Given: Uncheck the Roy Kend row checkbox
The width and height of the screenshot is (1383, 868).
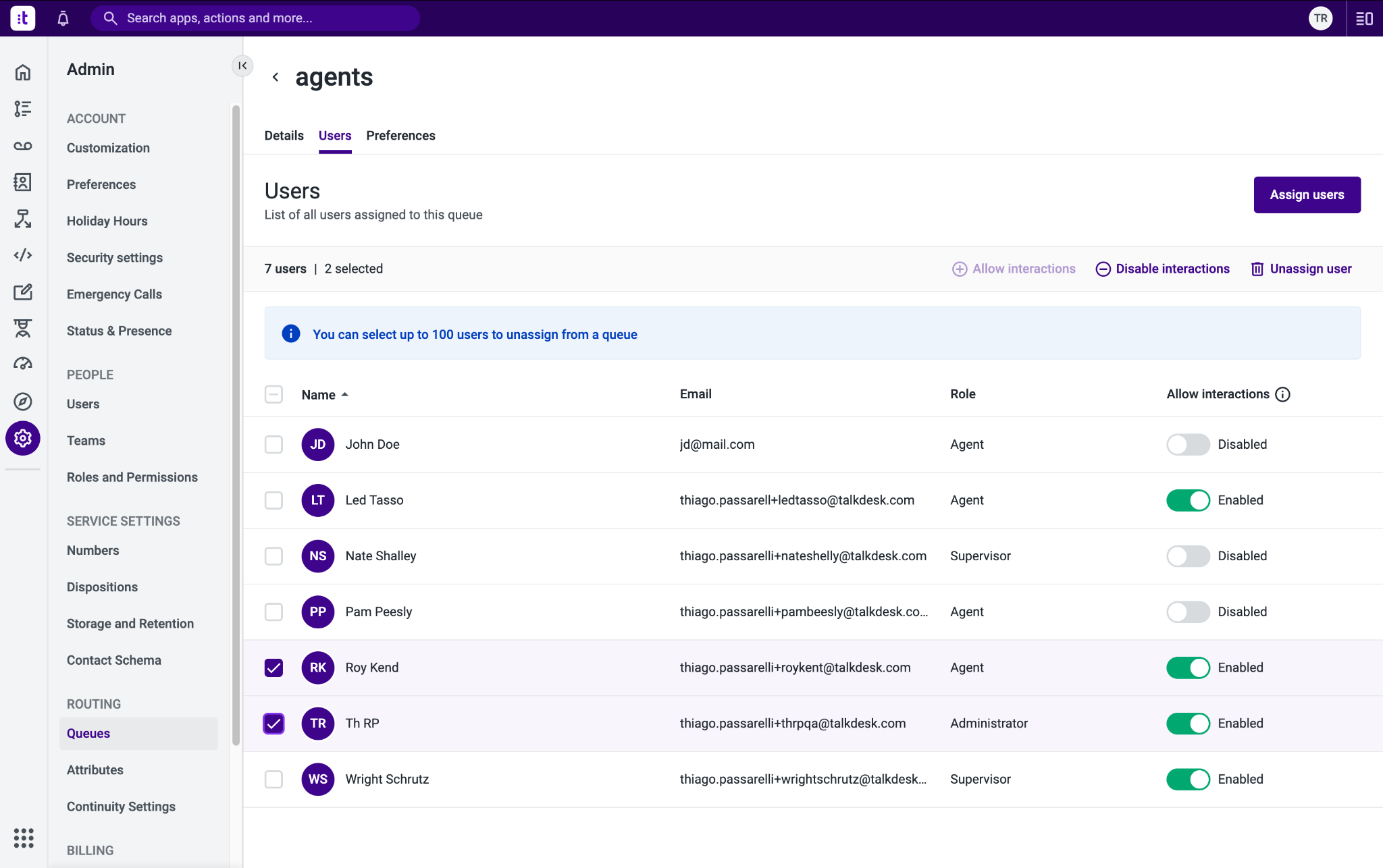Looking at the screenshot, I should [x=273, y=668].
